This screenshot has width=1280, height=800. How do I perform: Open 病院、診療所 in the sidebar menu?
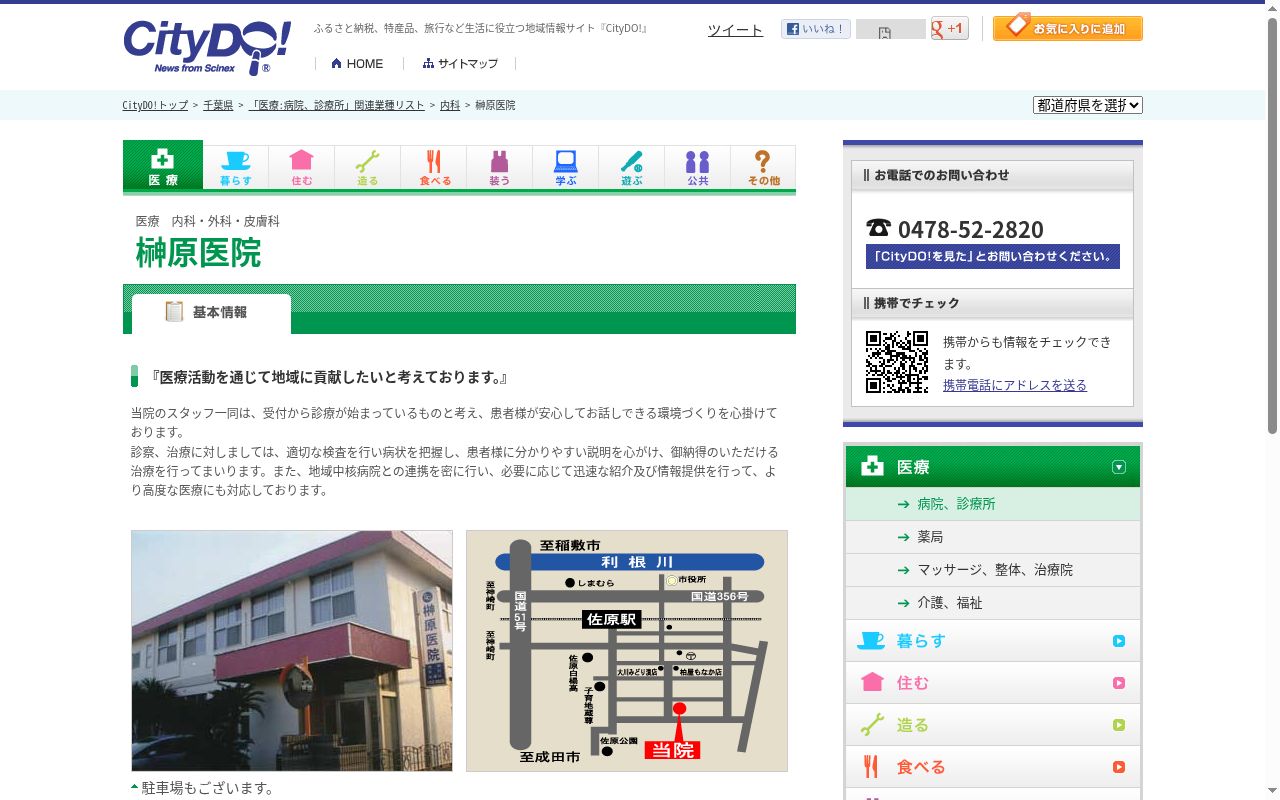pos(993,504)
